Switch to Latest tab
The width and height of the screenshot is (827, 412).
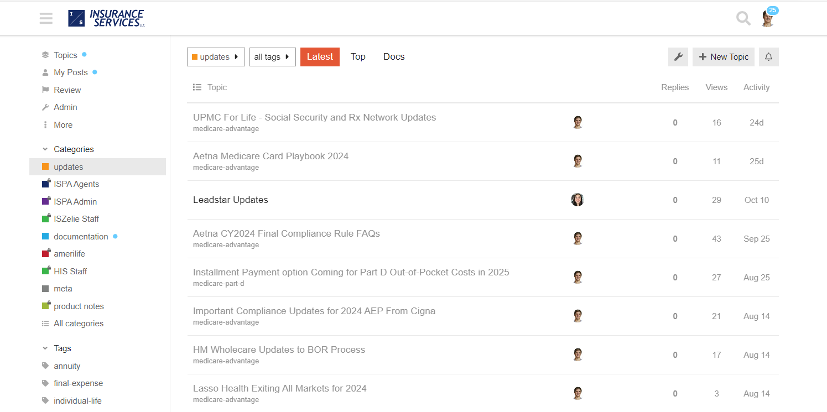(x=320, y=57)
